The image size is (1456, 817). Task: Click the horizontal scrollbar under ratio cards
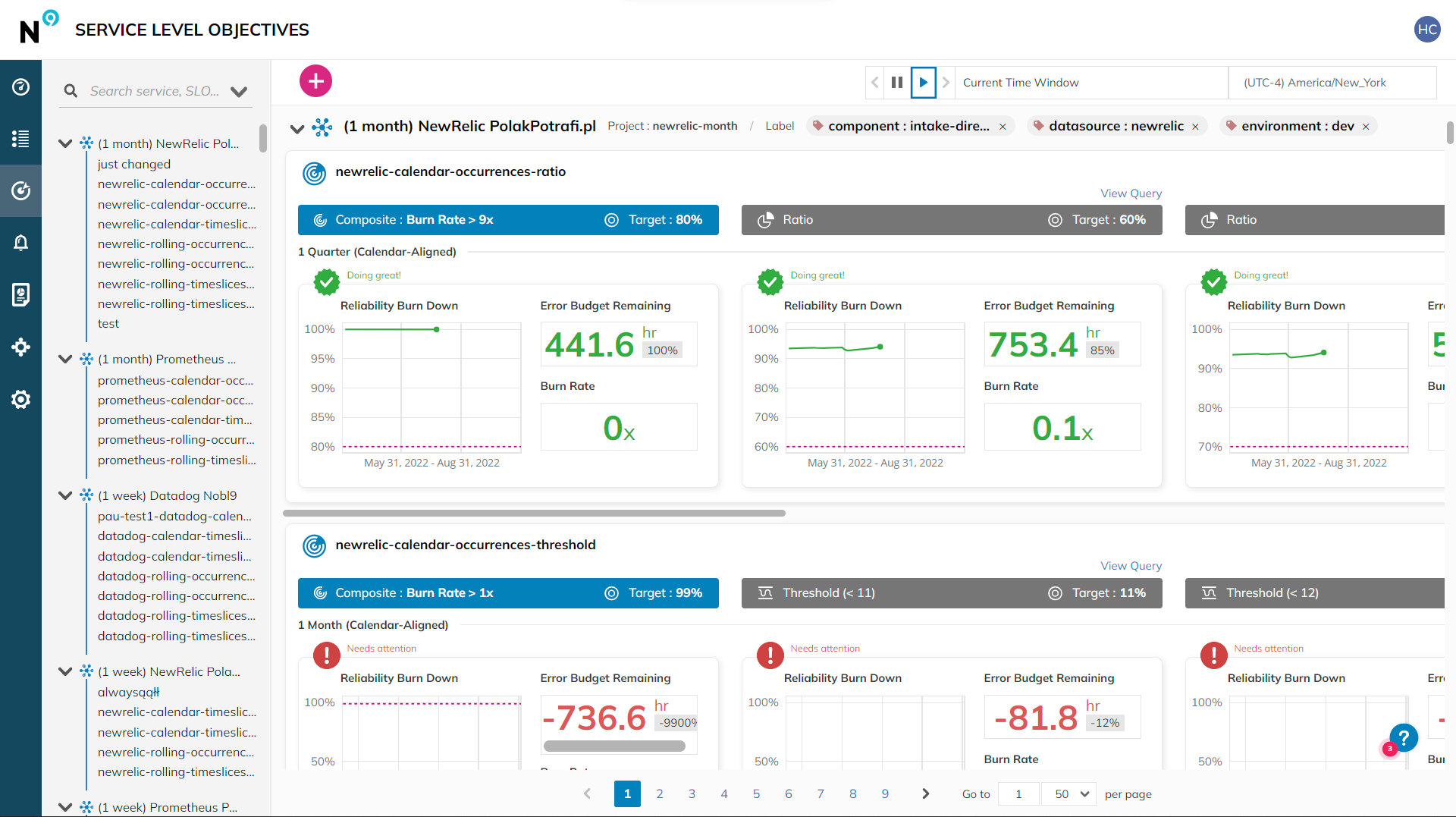coord(535,514)
